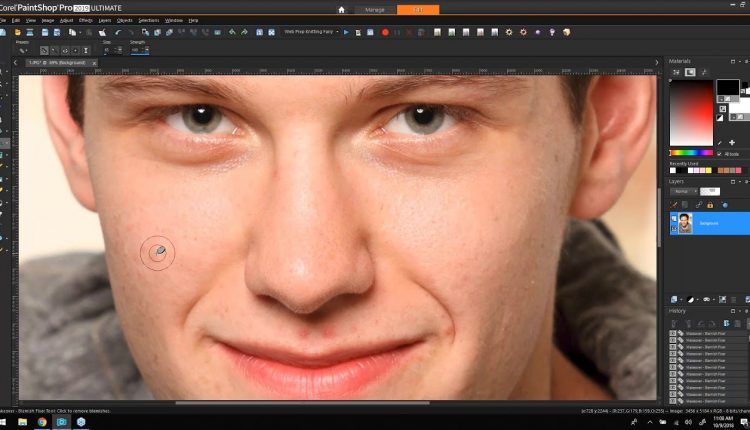Screen dimensions: 750x430
Task: Open the View menu
Action: tap(31, 21)
